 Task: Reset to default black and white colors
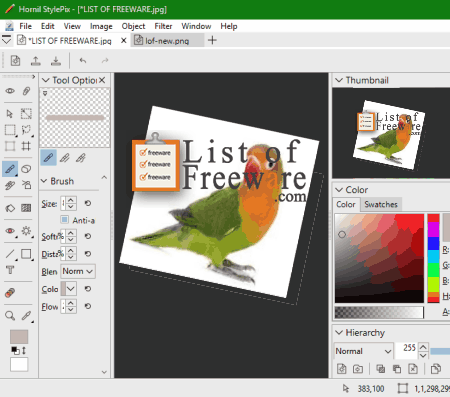pos(15,350)
